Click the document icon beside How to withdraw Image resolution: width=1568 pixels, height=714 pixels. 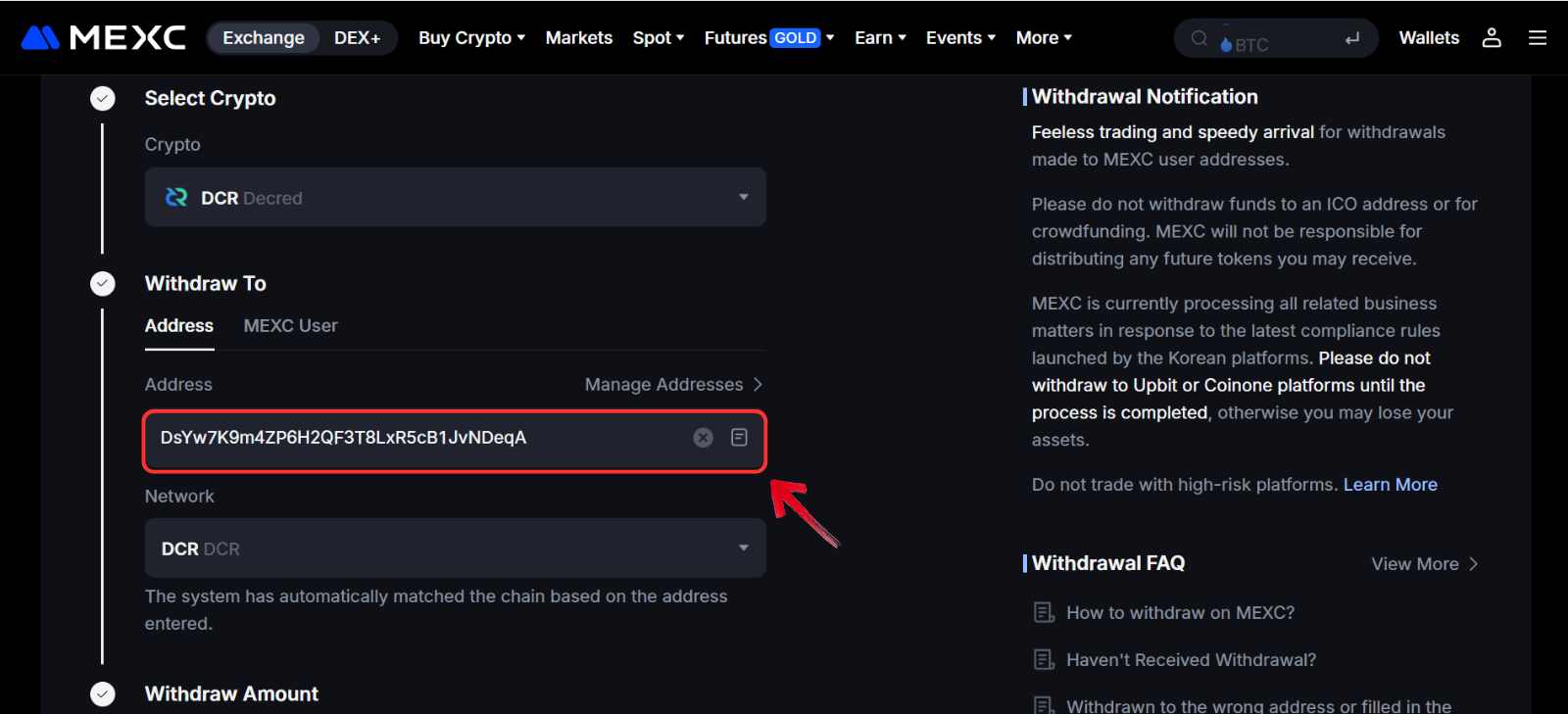(1045, 613)
